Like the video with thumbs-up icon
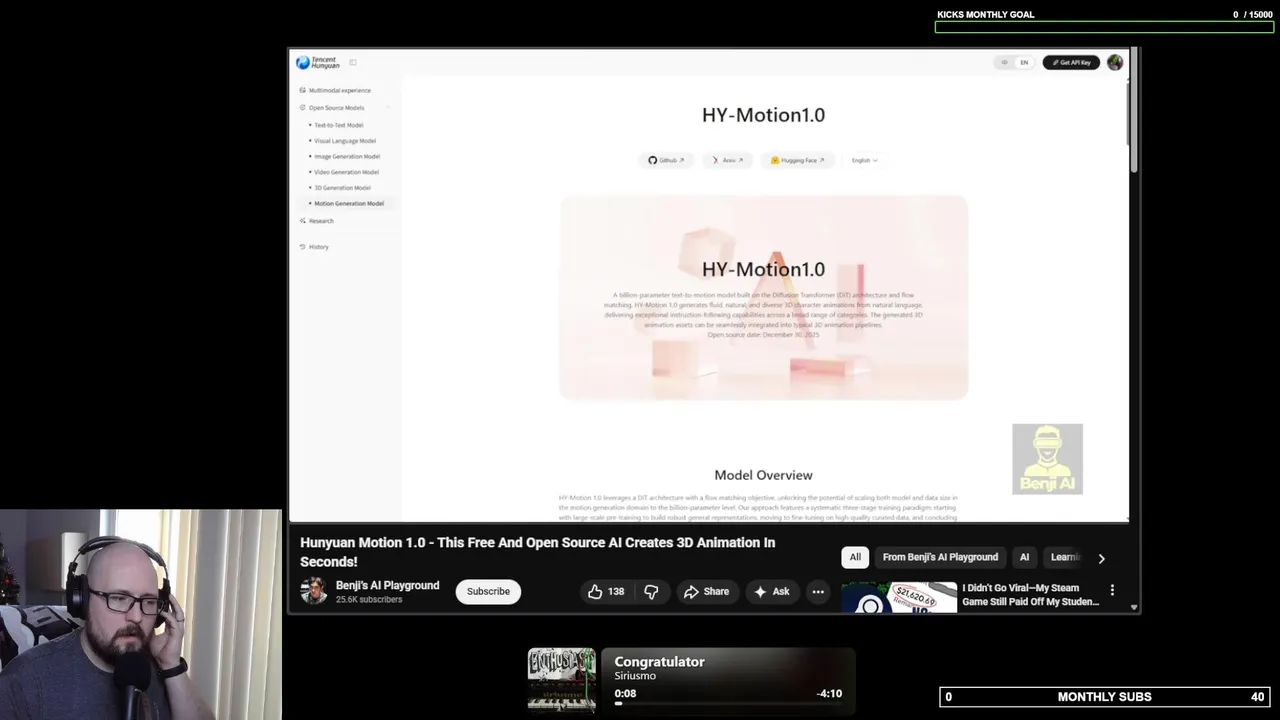 (x=595, y=591)
